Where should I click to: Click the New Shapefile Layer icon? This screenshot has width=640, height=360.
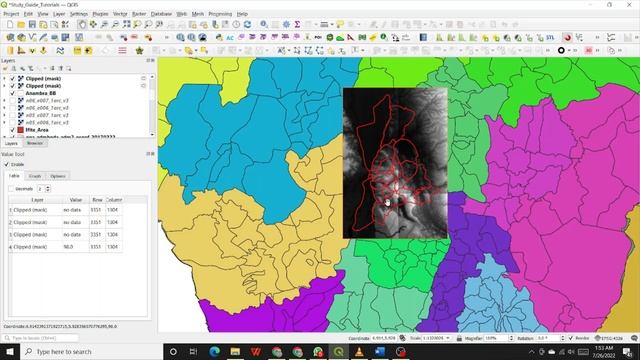pyautogui.click(x=32, y=38)
